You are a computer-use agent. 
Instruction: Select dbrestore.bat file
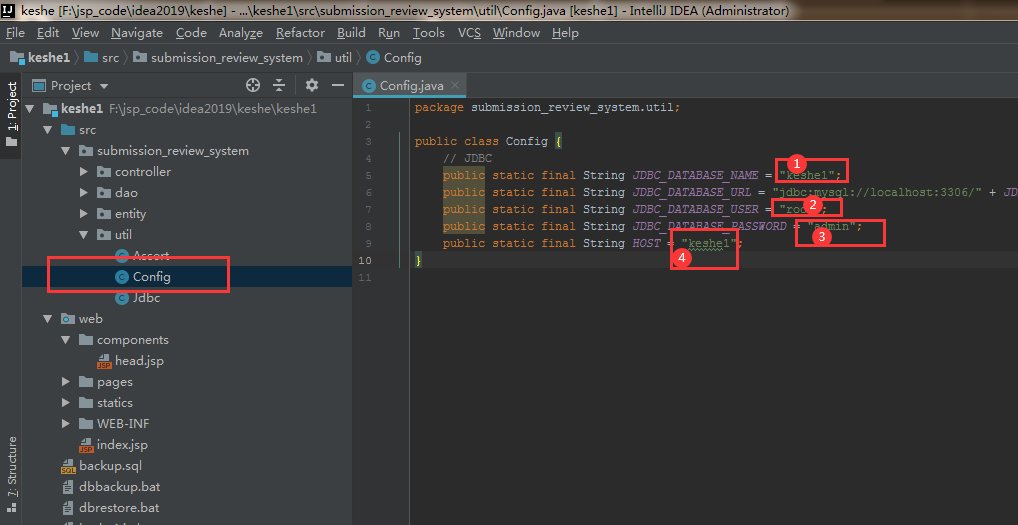(110, 507)
